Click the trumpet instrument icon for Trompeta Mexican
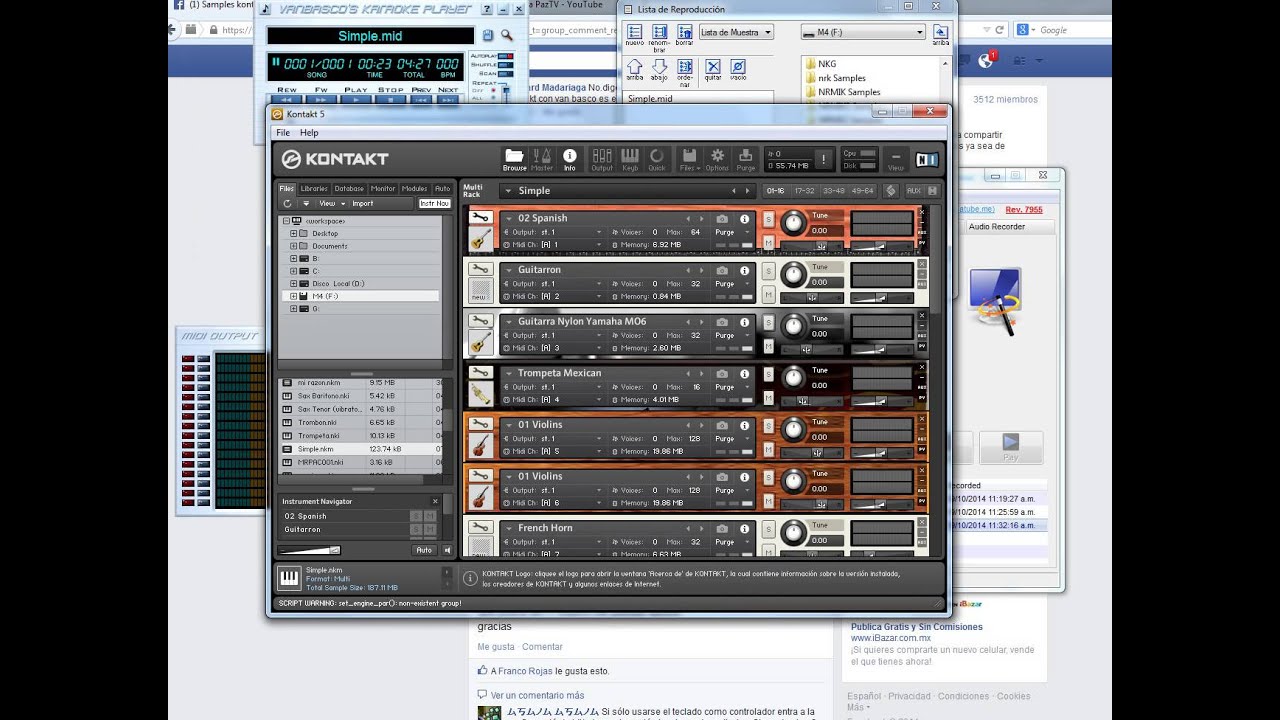Screen dimensions: 1280x720 pyautogui.click(x=480, y=394)
